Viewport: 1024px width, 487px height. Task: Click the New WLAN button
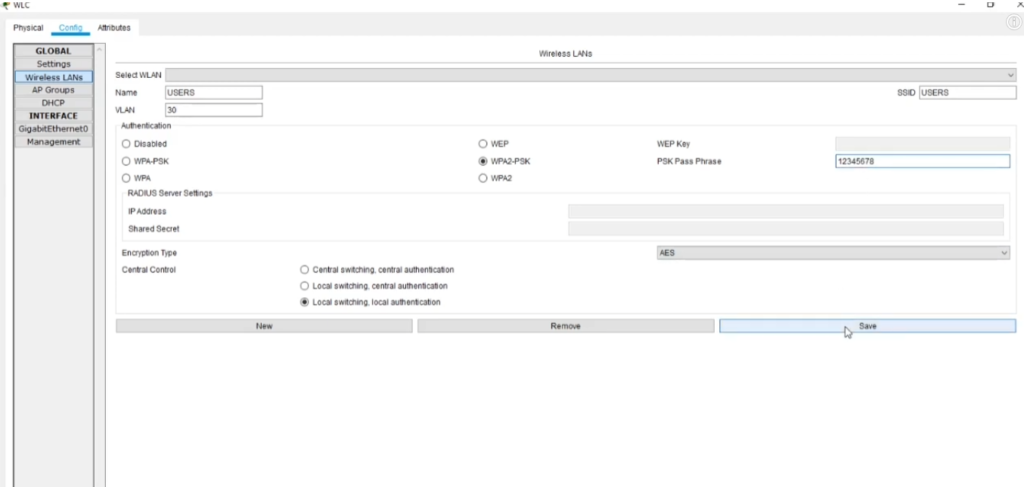click(264, 326)
